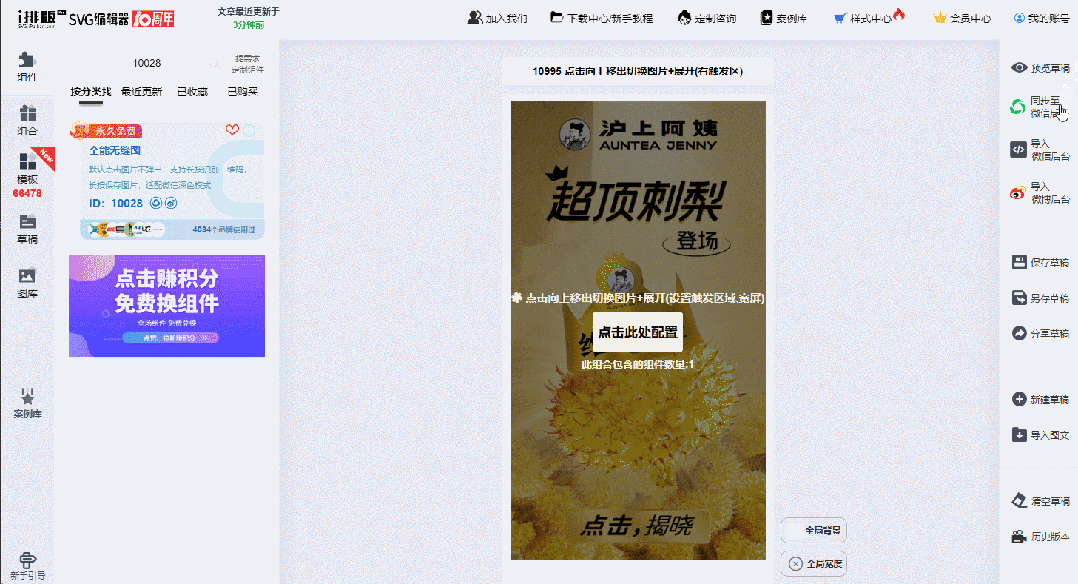Image resolution: width=1078 pixels, height=584 pixels.
Task: Click the 点击此处配置 configure button
Action: pyautogui.click(x=638, y=332)
